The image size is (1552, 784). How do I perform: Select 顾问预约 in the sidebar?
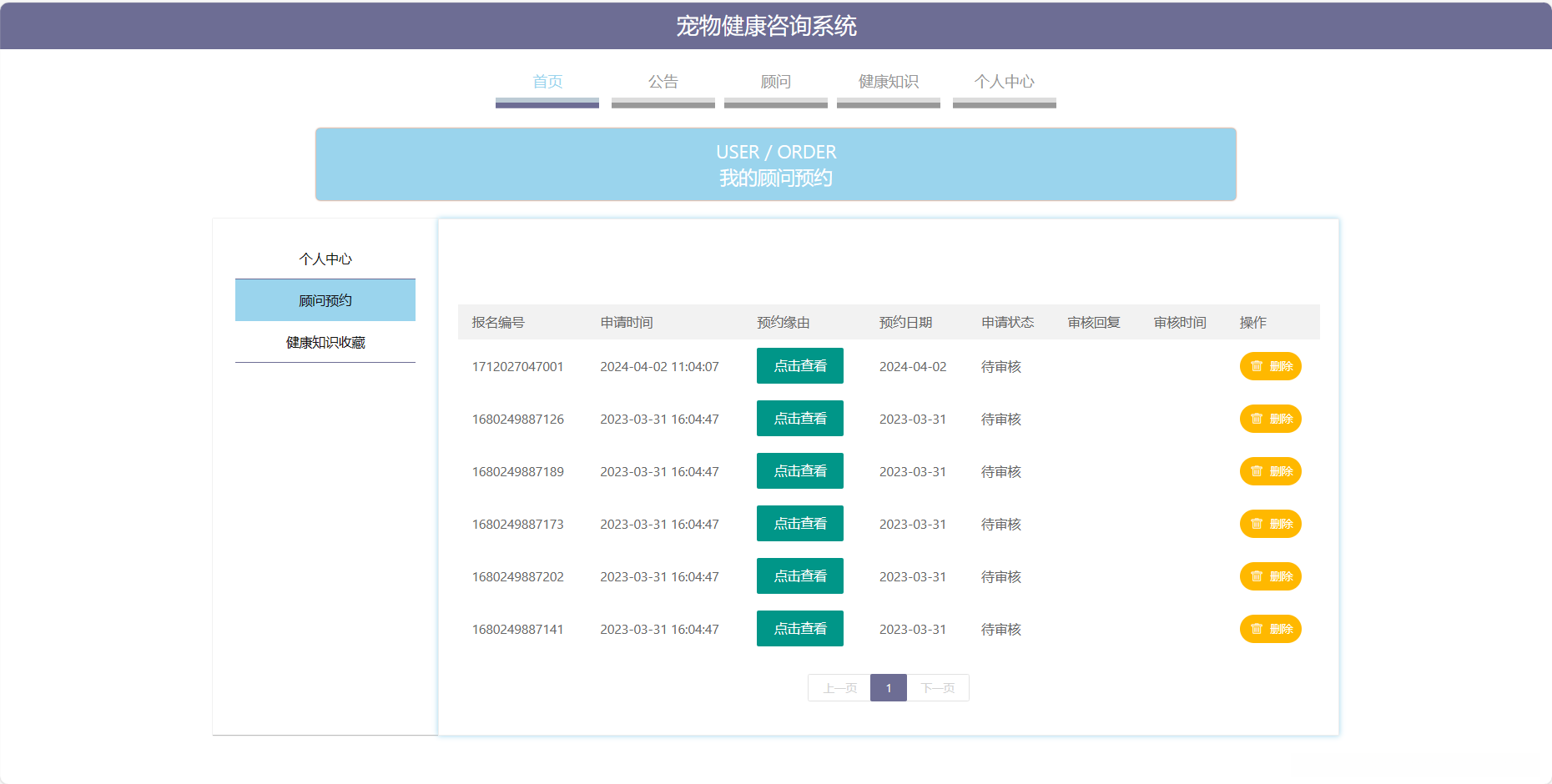click(325, 300)
